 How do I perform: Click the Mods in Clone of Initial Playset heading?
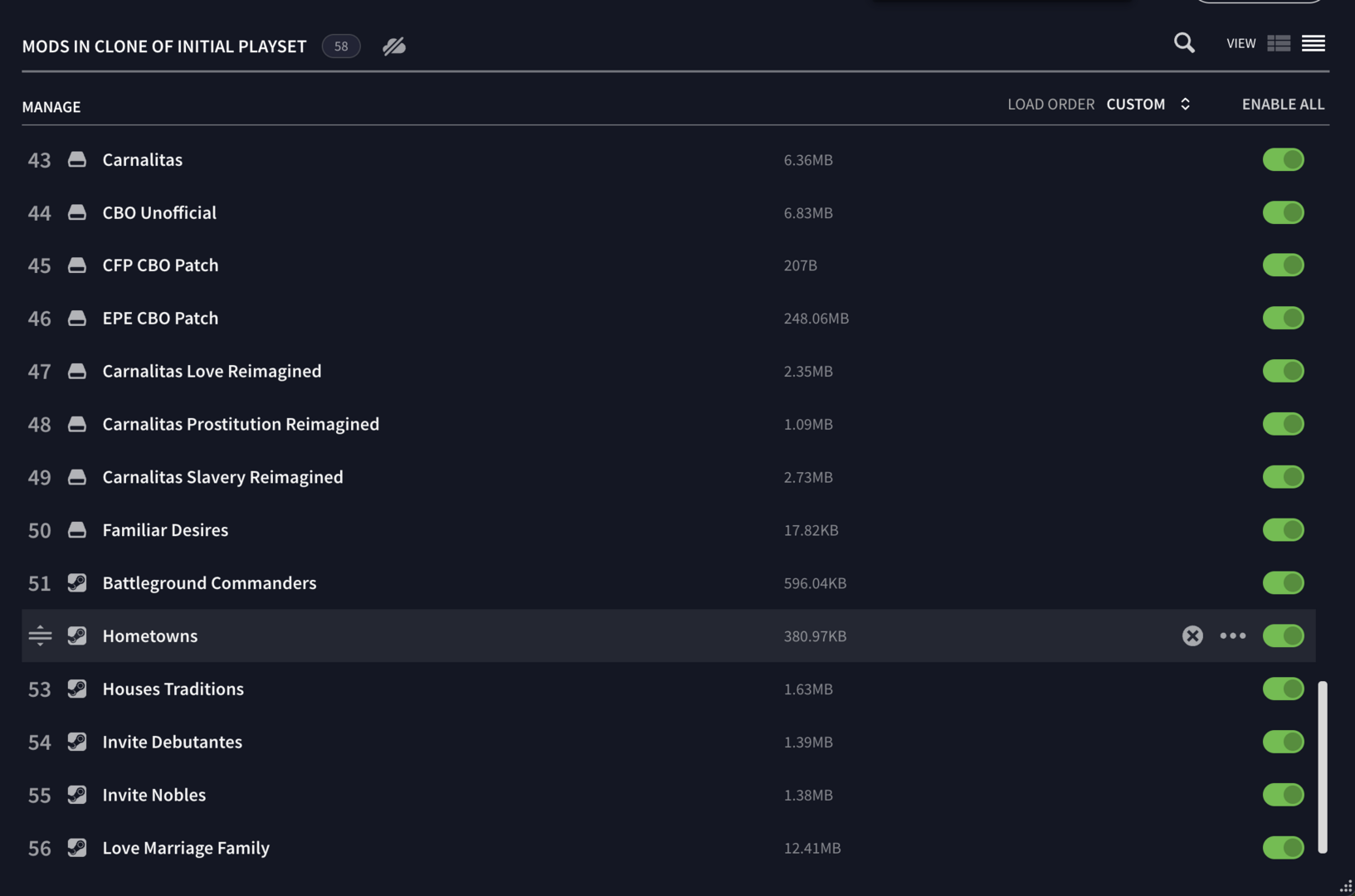pyautogui.click(x=164, y=46)
